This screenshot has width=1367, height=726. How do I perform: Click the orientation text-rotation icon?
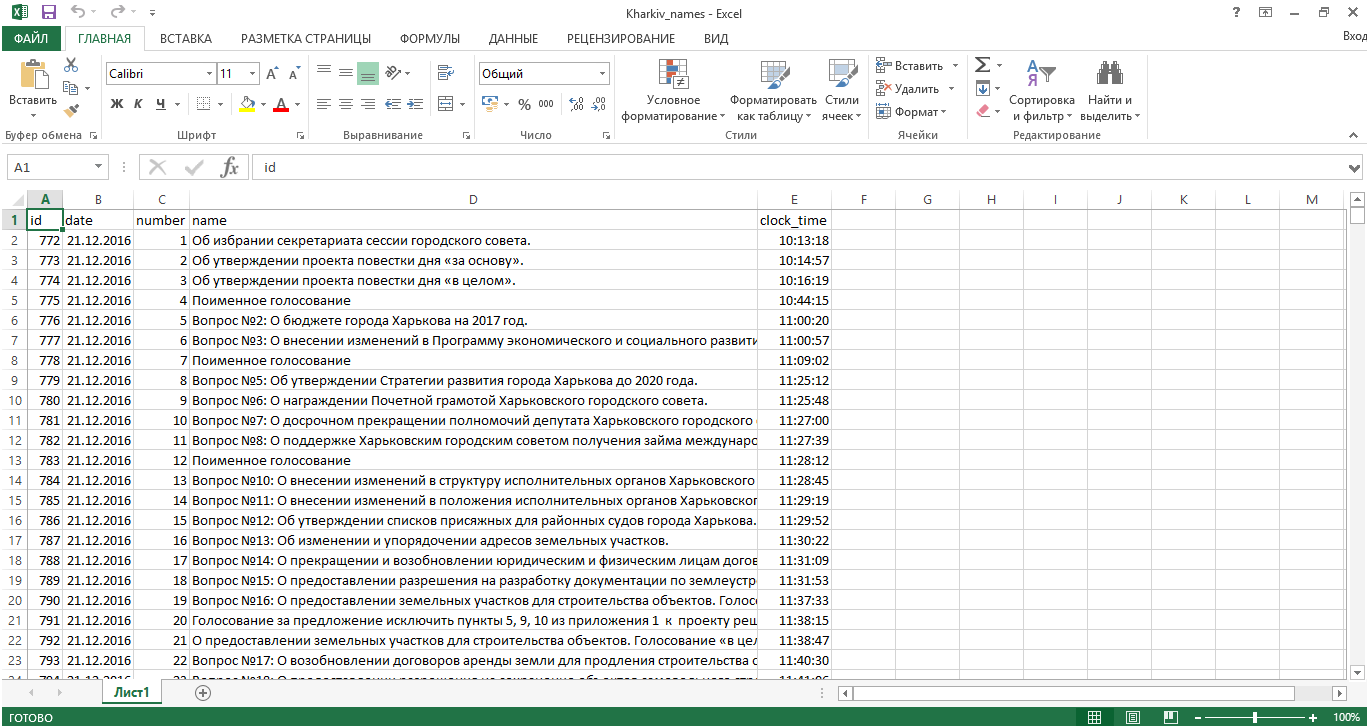(x=394, y=73)
